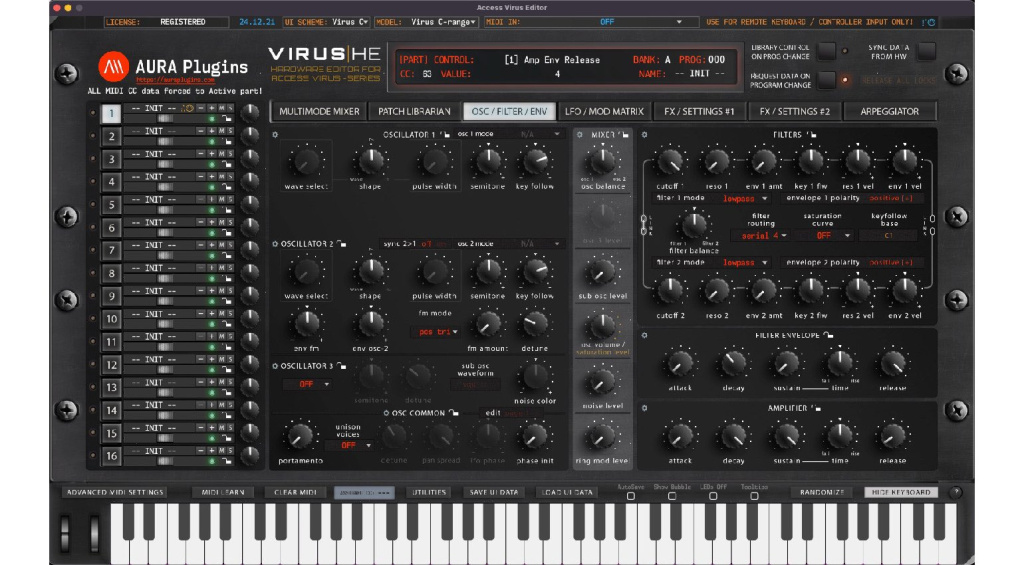Open the saturation curve OFF dropdown

826,236
